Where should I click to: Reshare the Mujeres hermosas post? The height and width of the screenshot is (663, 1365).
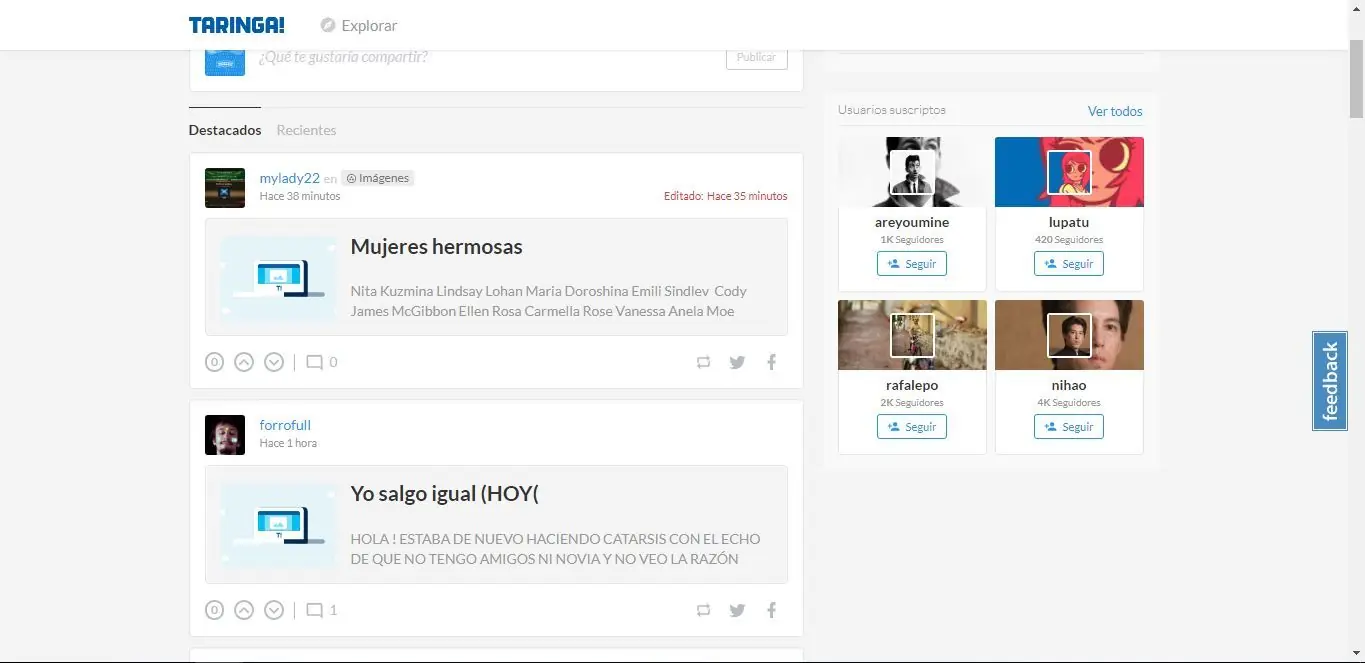(x=703, y=362)
